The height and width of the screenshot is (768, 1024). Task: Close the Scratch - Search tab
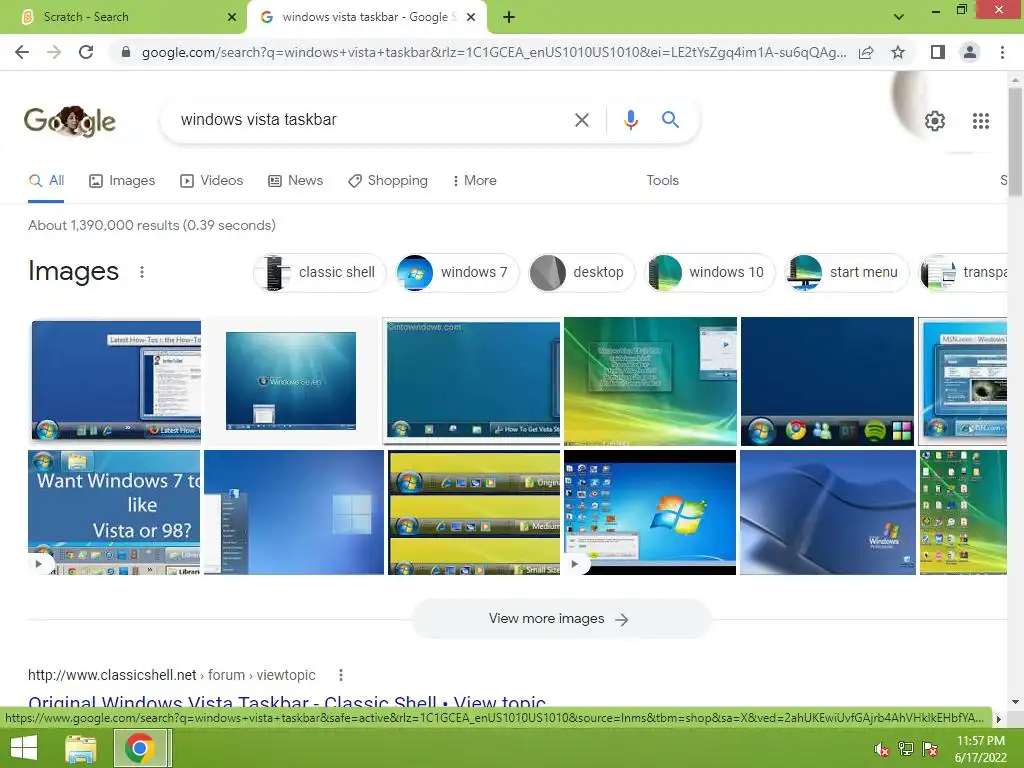pos(231,17)
